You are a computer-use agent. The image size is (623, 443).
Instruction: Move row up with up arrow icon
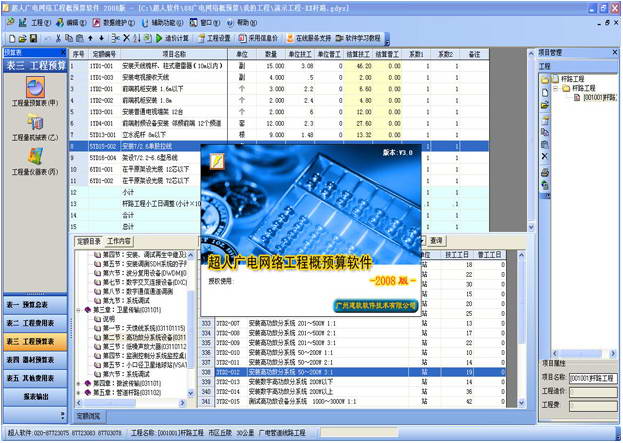91,39
